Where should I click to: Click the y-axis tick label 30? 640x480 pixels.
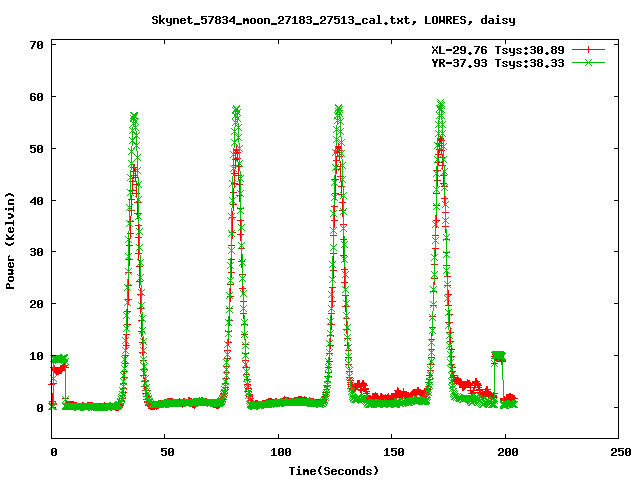click(37, 252)
